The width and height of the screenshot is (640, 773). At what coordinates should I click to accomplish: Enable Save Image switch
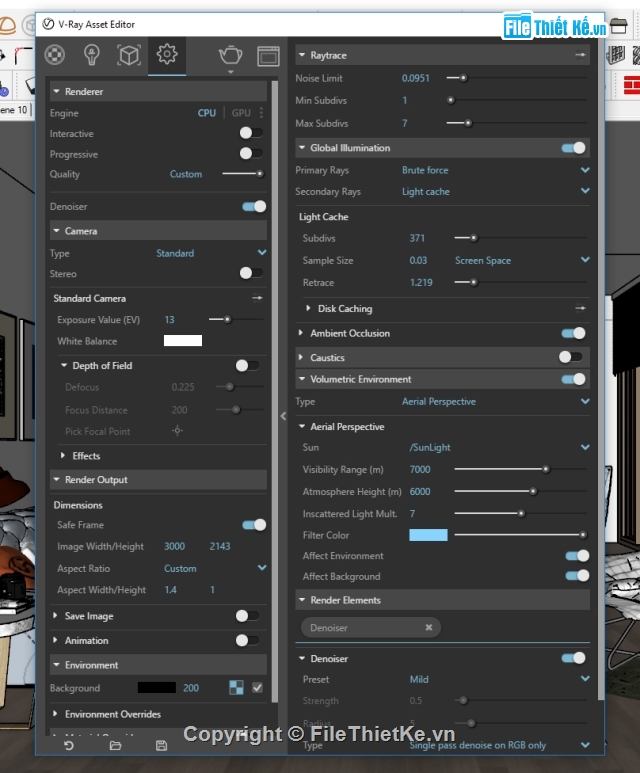click(x=247, y=615)
